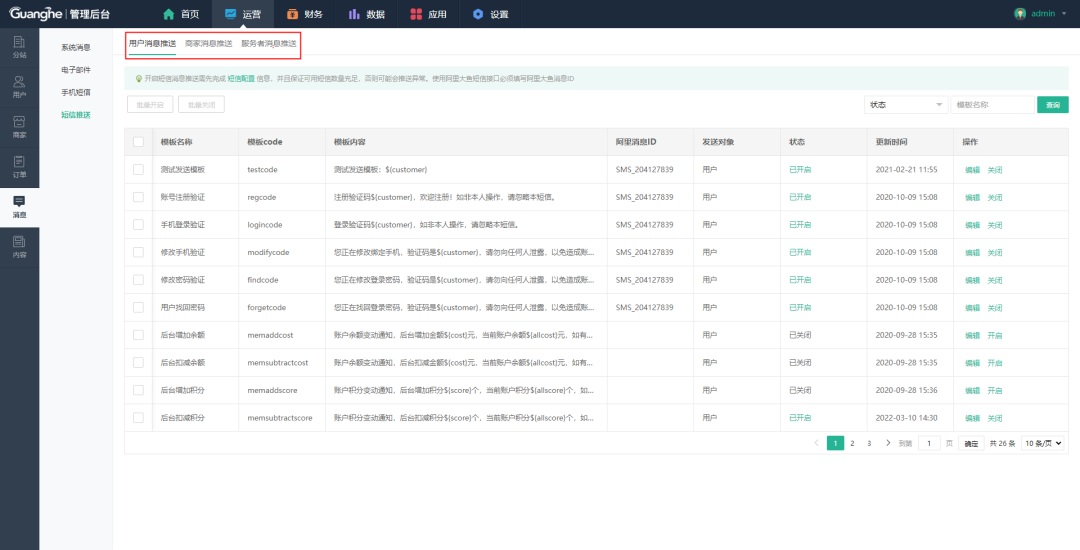Viewport: 1080px width, 550px height.
Task: Follow the 短信配置 link in the notice
Action: (x=241, y=78)
